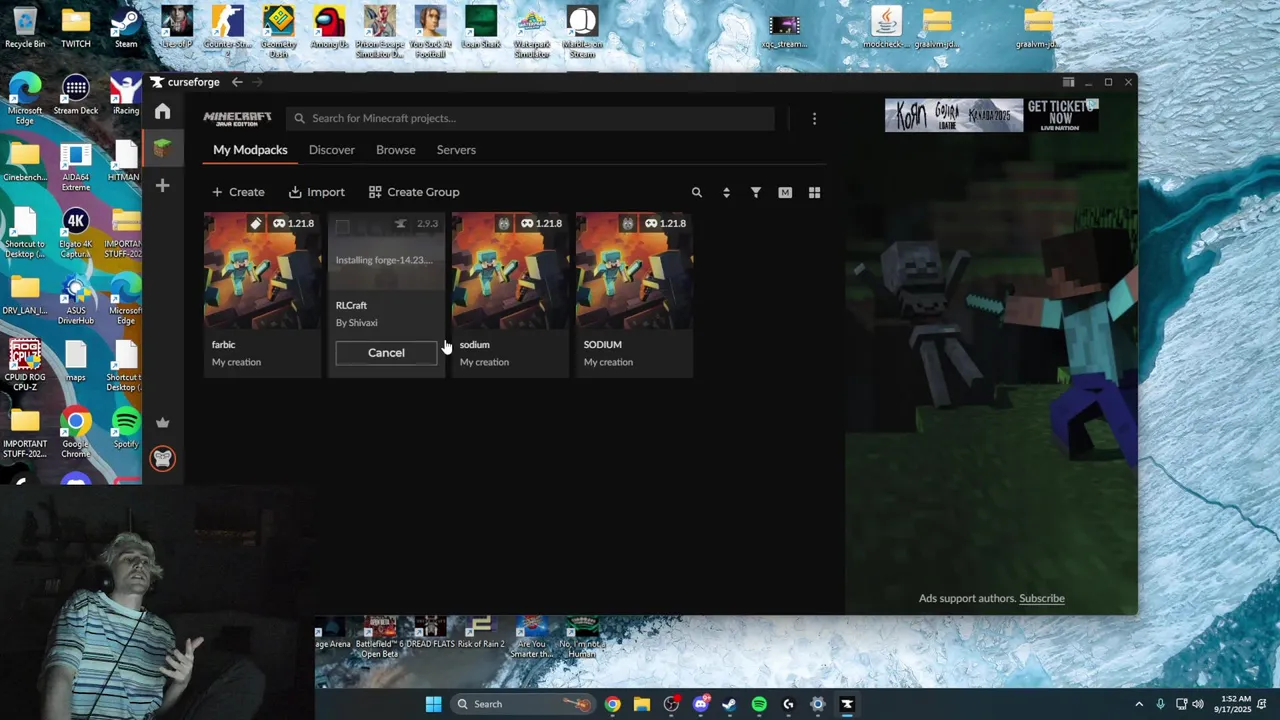This screenshot has width=1280, height=720.
Task: Create a new modpack group
Action: coord(414,192)
